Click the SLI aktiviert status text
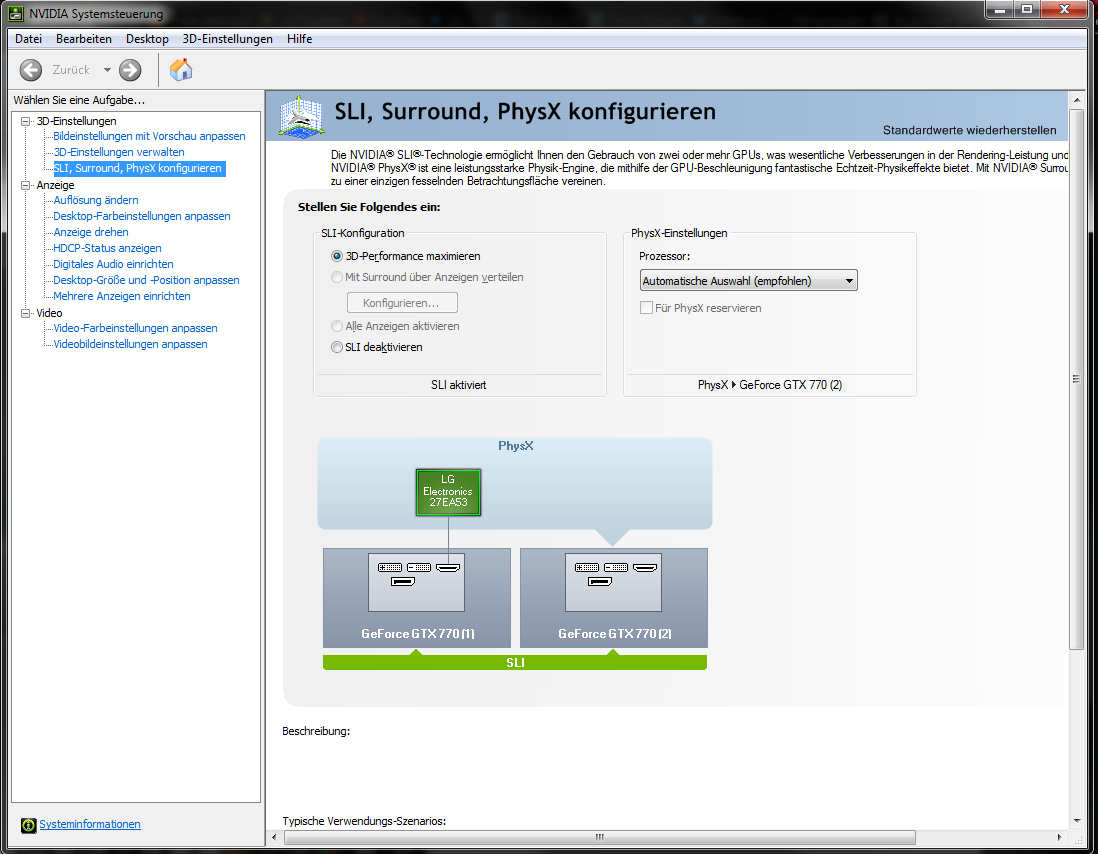The height and width of the screenshot is (854, 1098). click(x=459, y=385)
